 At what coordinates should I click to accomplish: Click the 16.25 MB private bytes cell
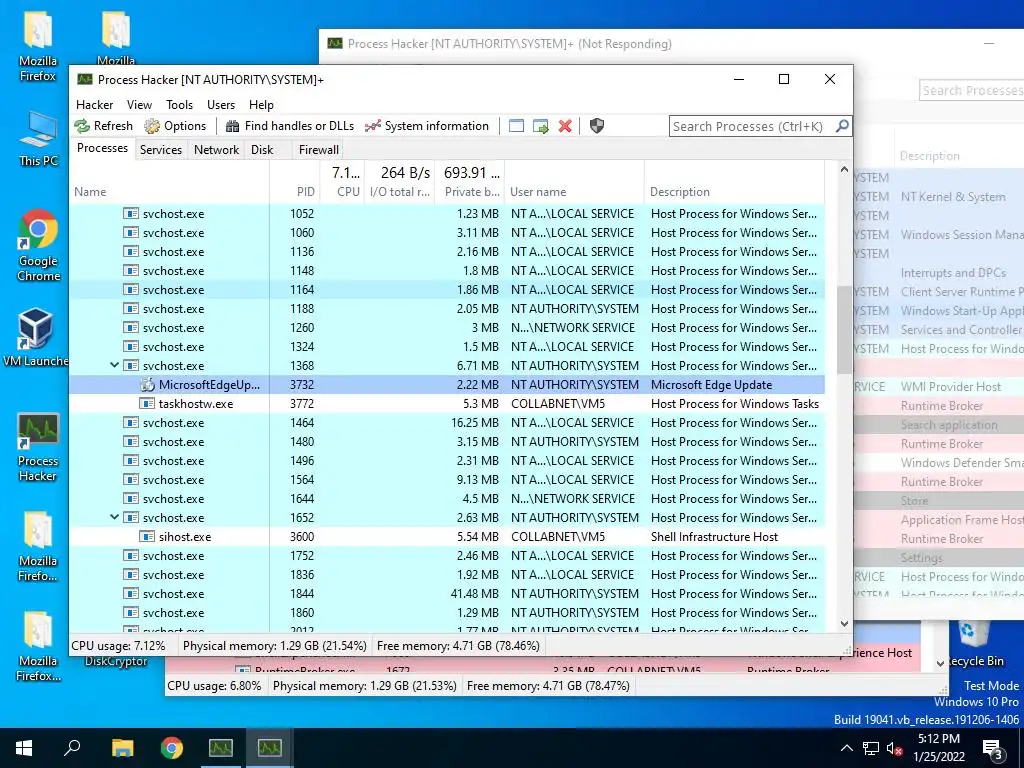point(475,423)
